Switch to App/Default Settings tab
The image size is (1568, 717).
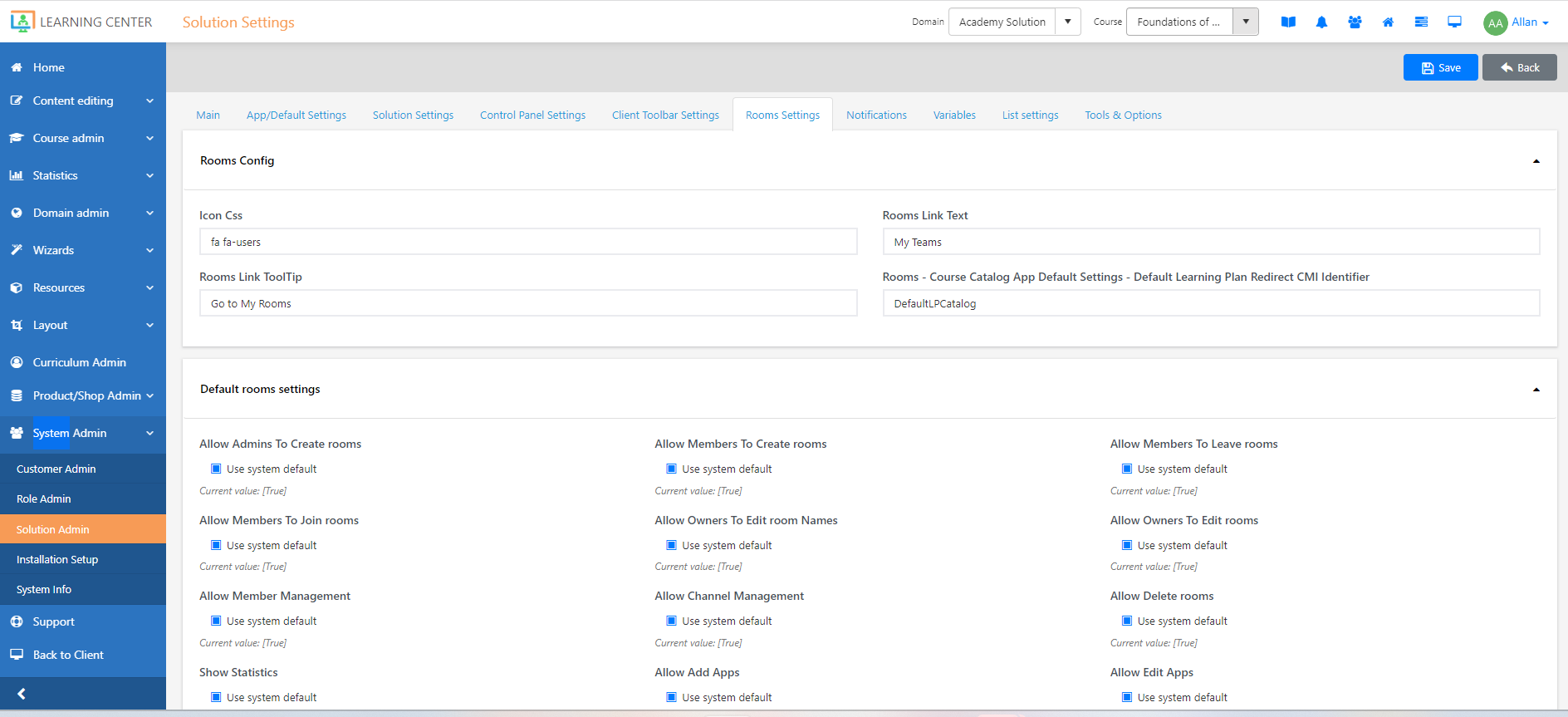coord(296,115)
